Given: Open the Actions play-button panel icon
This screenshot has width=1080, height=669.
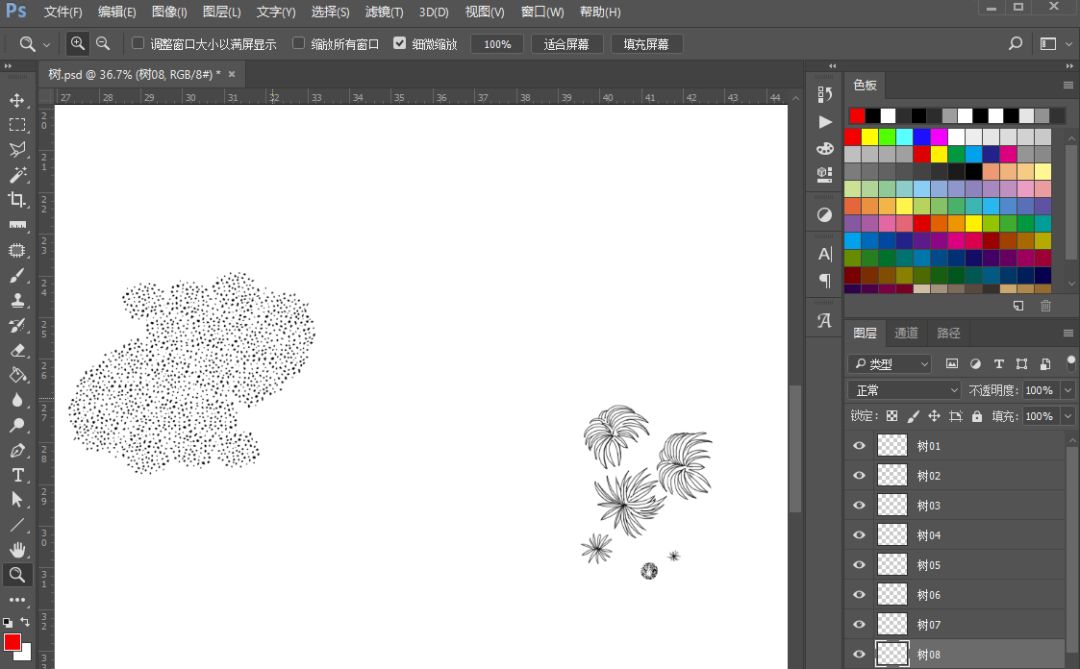Looking at the screenshot, I should pyautogui.click(x=824, y=122).
